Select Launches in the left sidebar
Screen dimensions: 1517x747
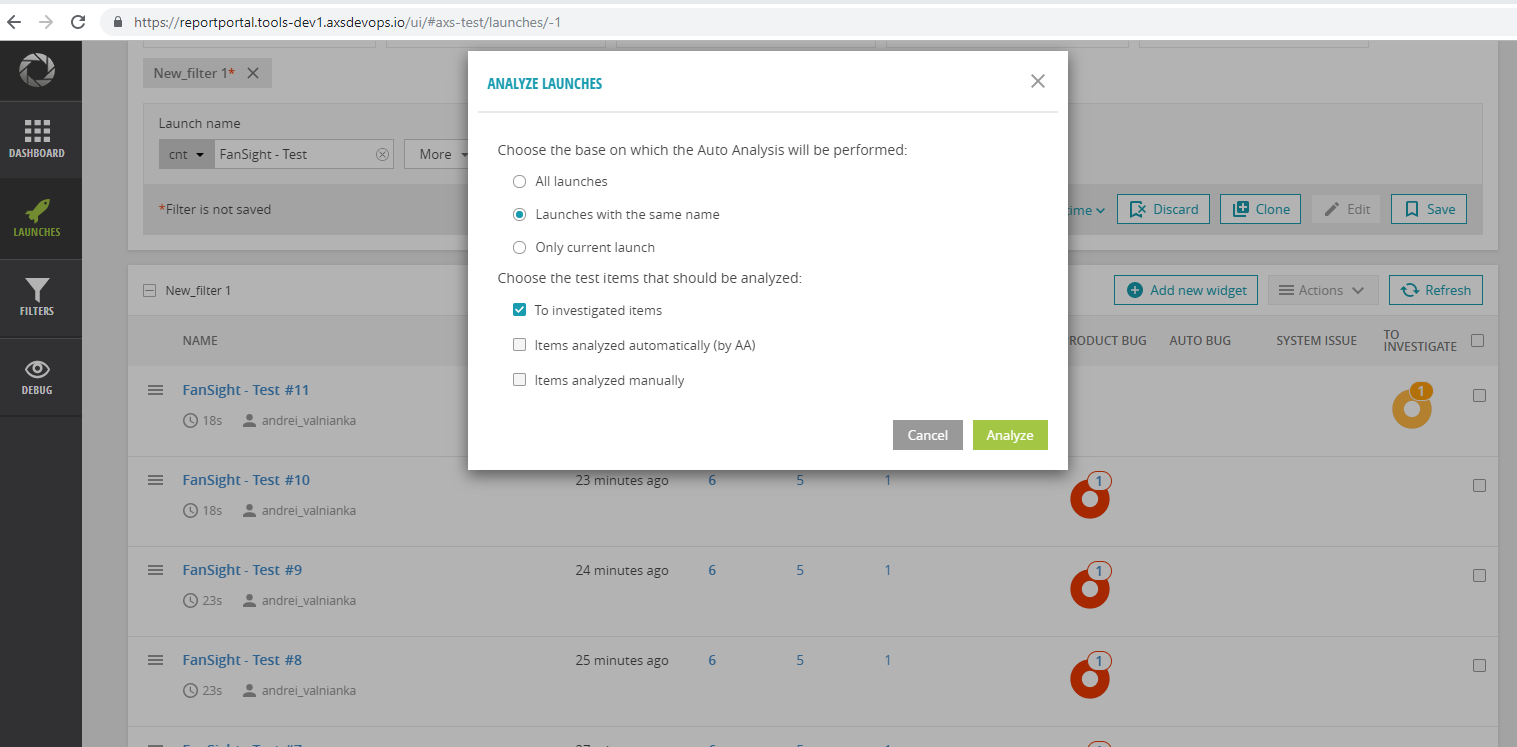(37, 218)
